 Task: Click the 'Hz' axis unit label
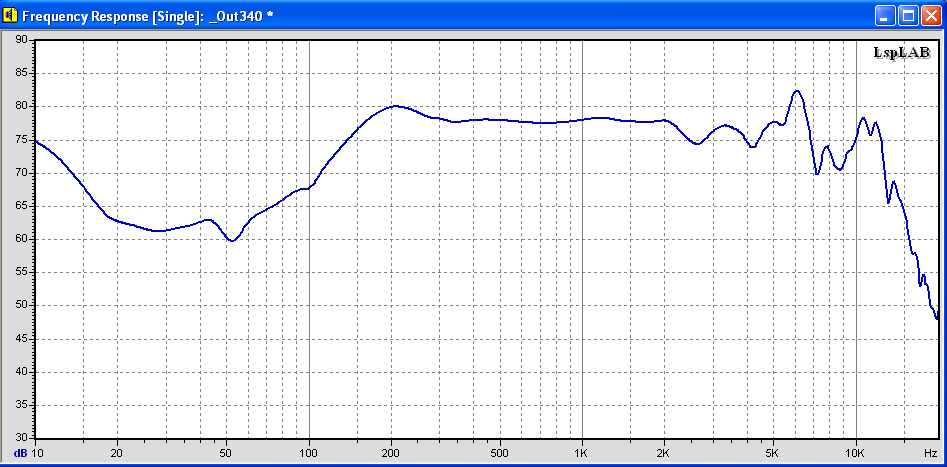930,452
